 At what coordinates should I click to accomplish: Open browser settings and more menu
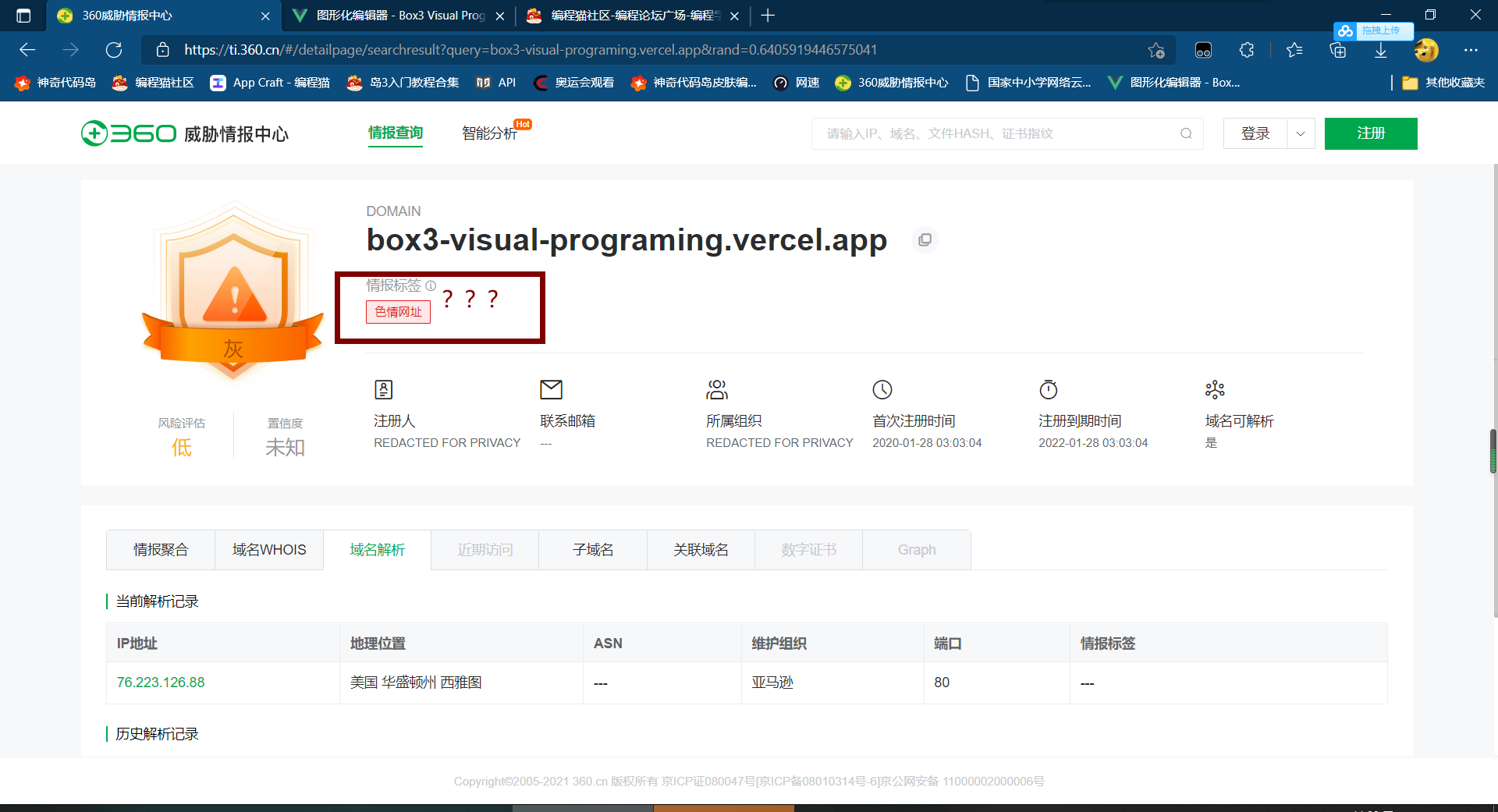[x=1471, y=50]
